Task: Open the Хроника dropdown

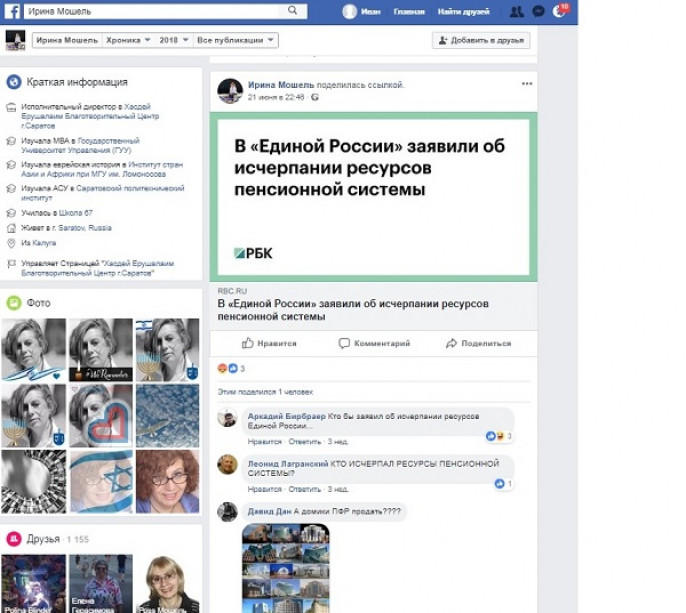Action: pos(127,40)
